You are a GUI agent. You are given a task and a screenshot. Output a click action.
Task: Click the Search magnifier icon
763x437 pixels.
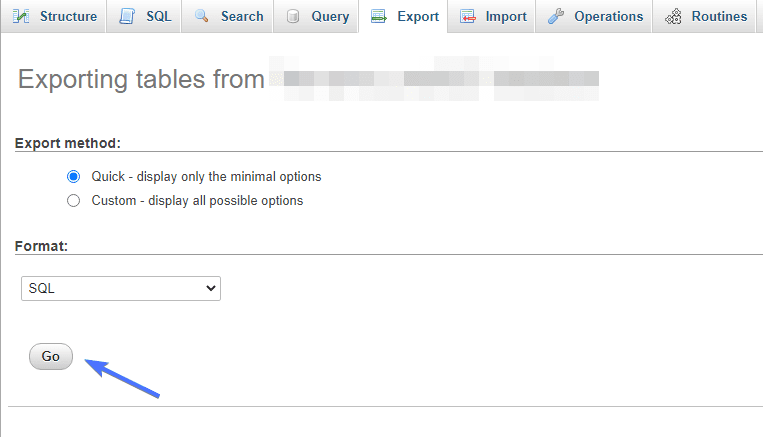click(x=201, y=17)
